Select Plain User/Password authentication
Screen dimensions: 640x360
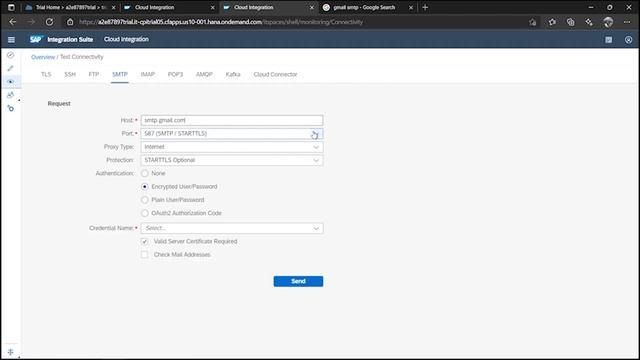[x=144, y=200]
